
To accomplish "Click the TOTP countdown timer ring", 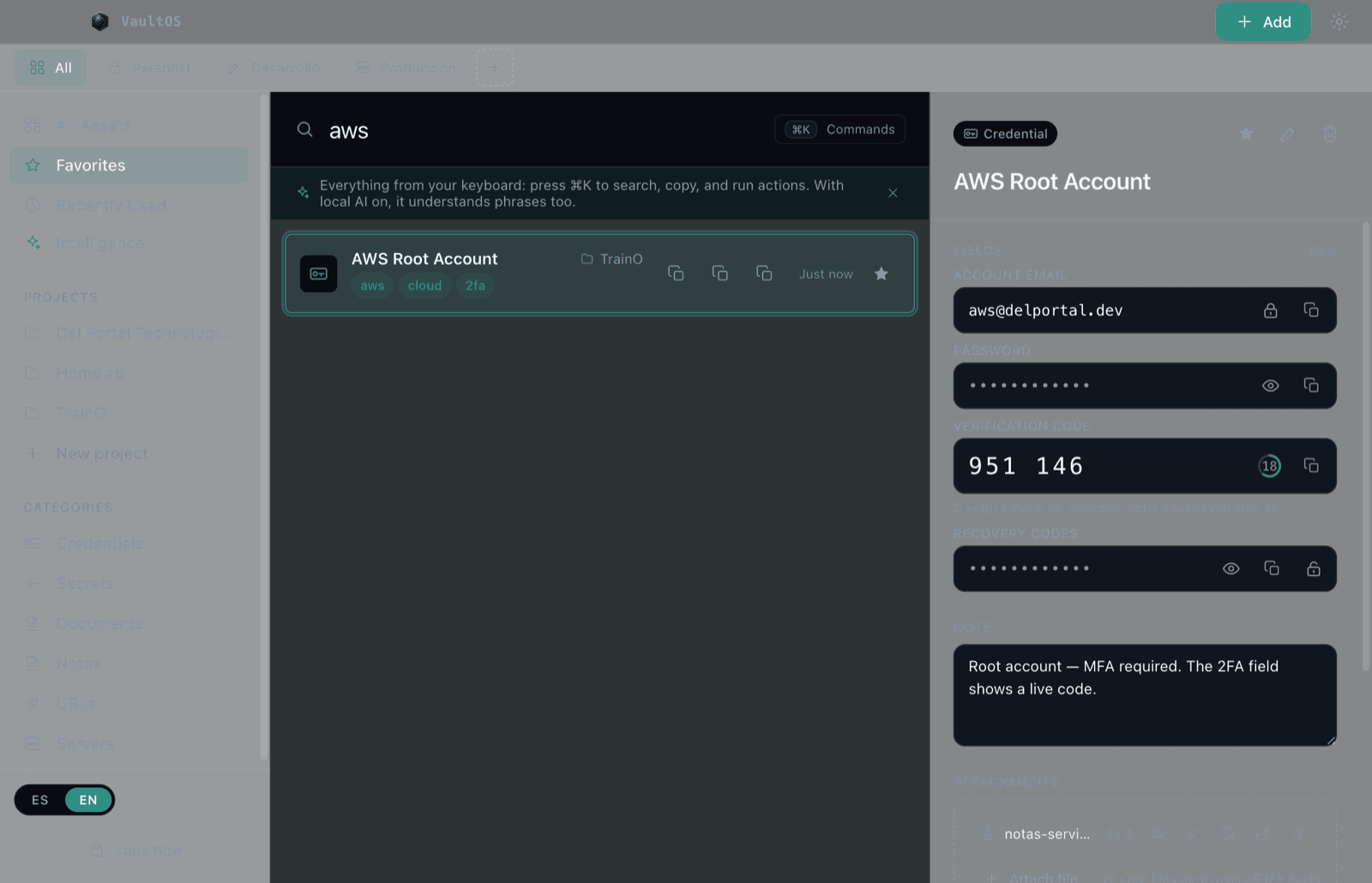I will 1270,466.
